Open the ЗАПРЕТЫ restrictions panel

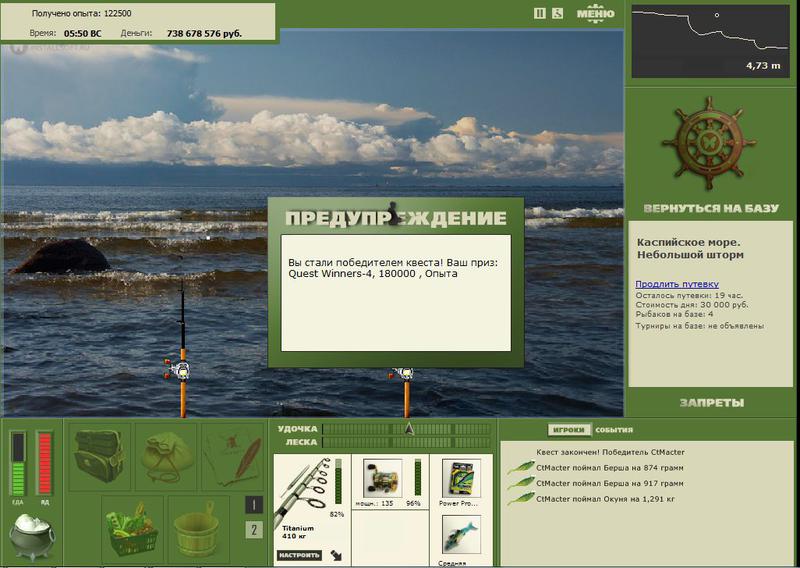point(712,403)
